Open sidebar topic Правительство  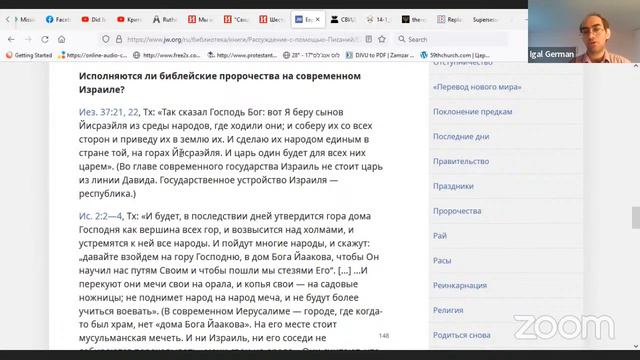[x=461, y=162]
